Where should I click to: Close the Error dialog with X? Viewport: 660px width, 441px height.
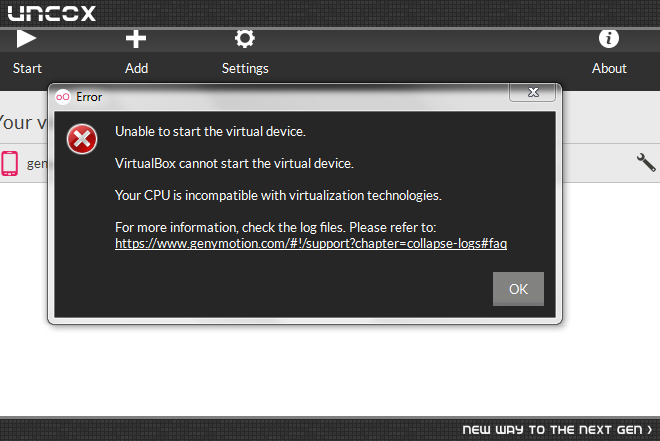532,92
